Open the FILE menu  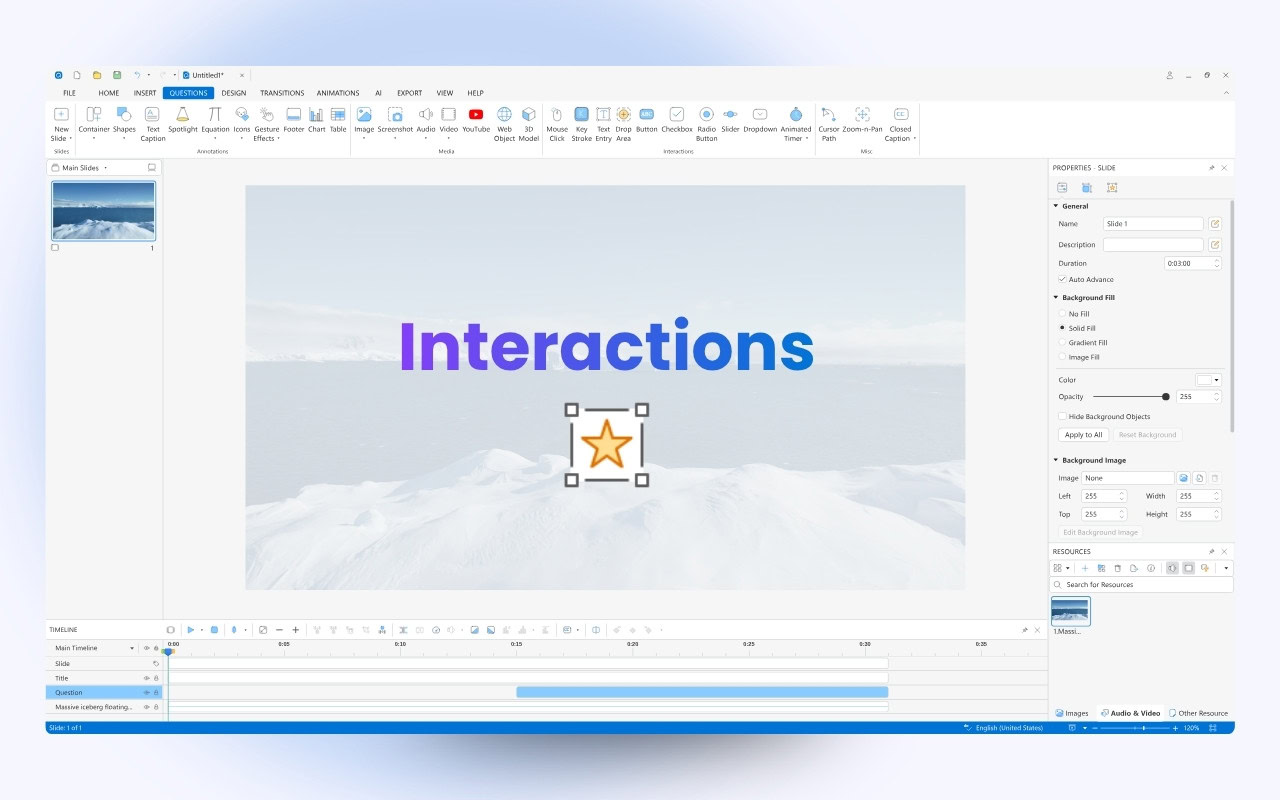pos(70,93)
